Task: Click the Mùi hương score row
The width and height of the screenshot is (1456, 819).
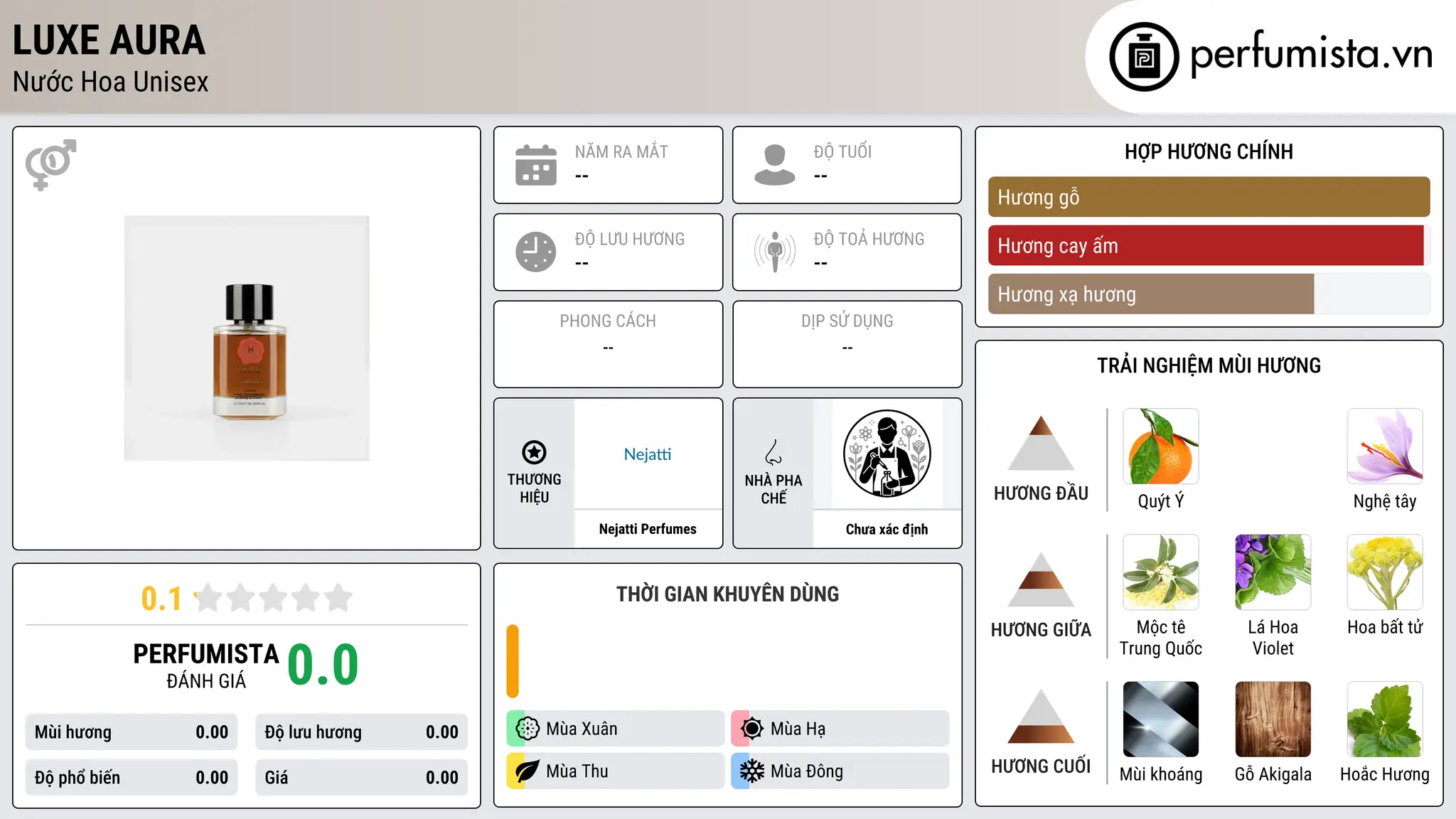Action: pos(132,732)
